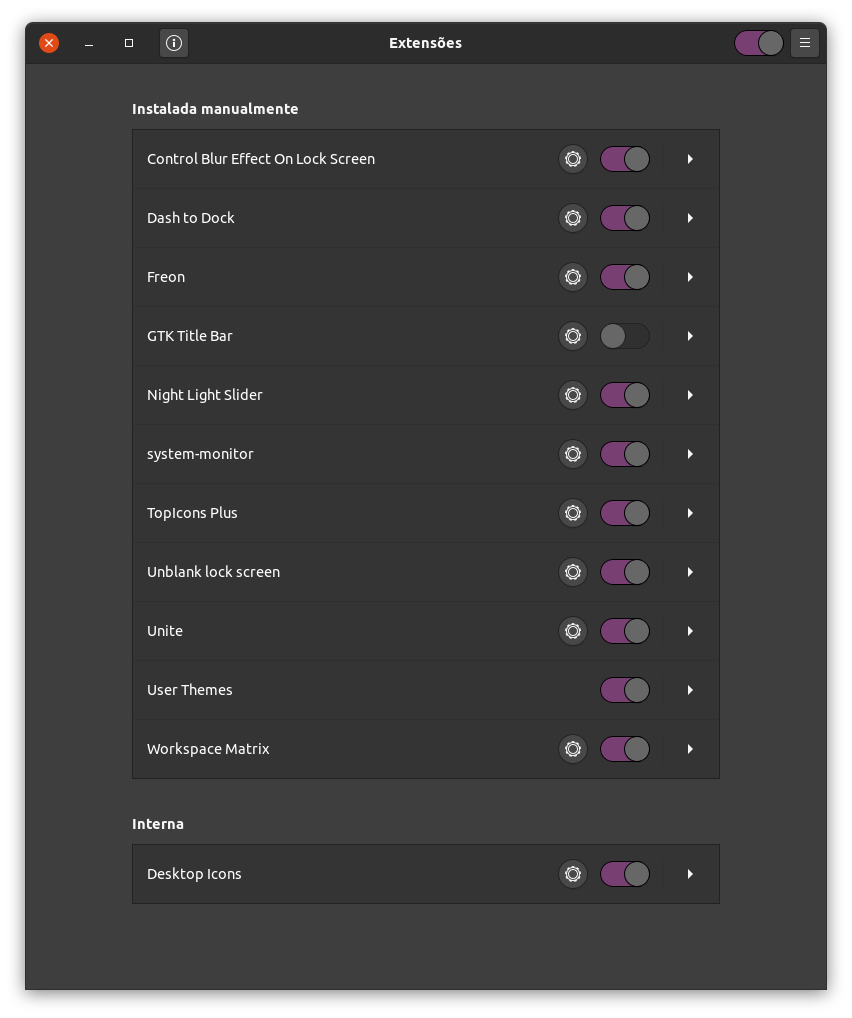Turn off the Unite extension switch
This screenshot has height=1018, width=852.
click(625, 631)
